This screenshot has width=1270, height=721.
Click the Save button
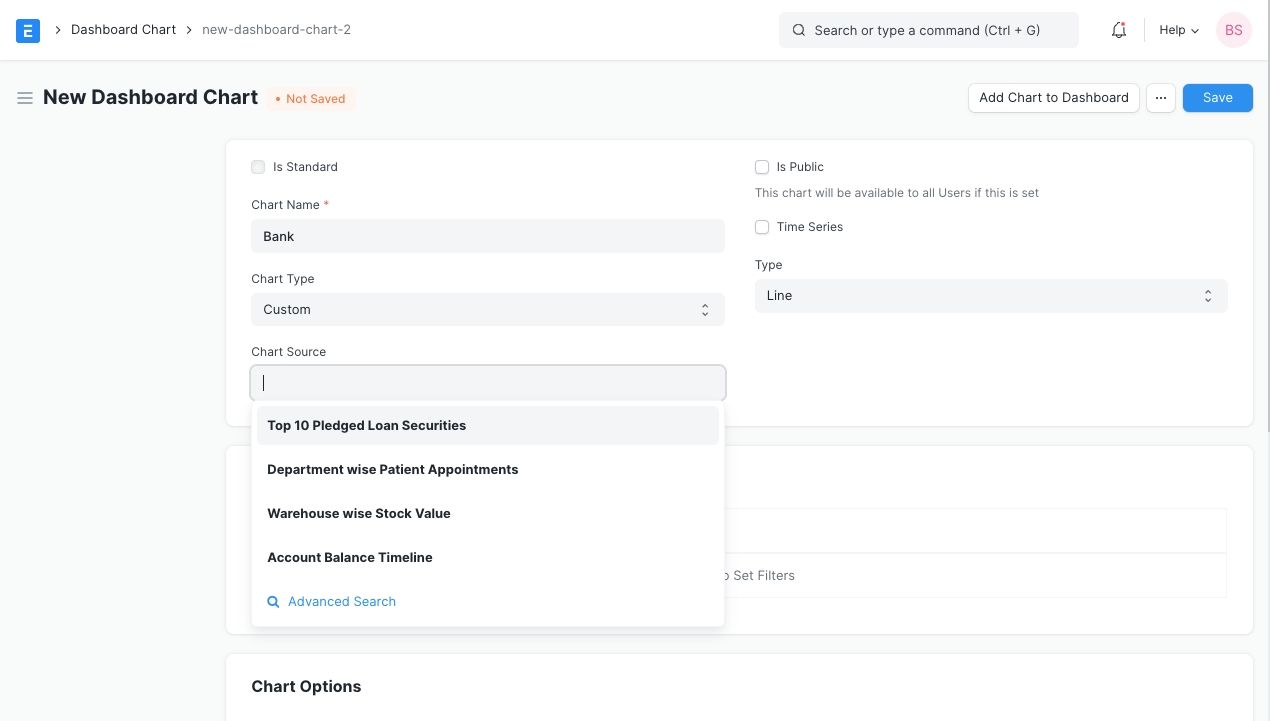(1217, 98)
